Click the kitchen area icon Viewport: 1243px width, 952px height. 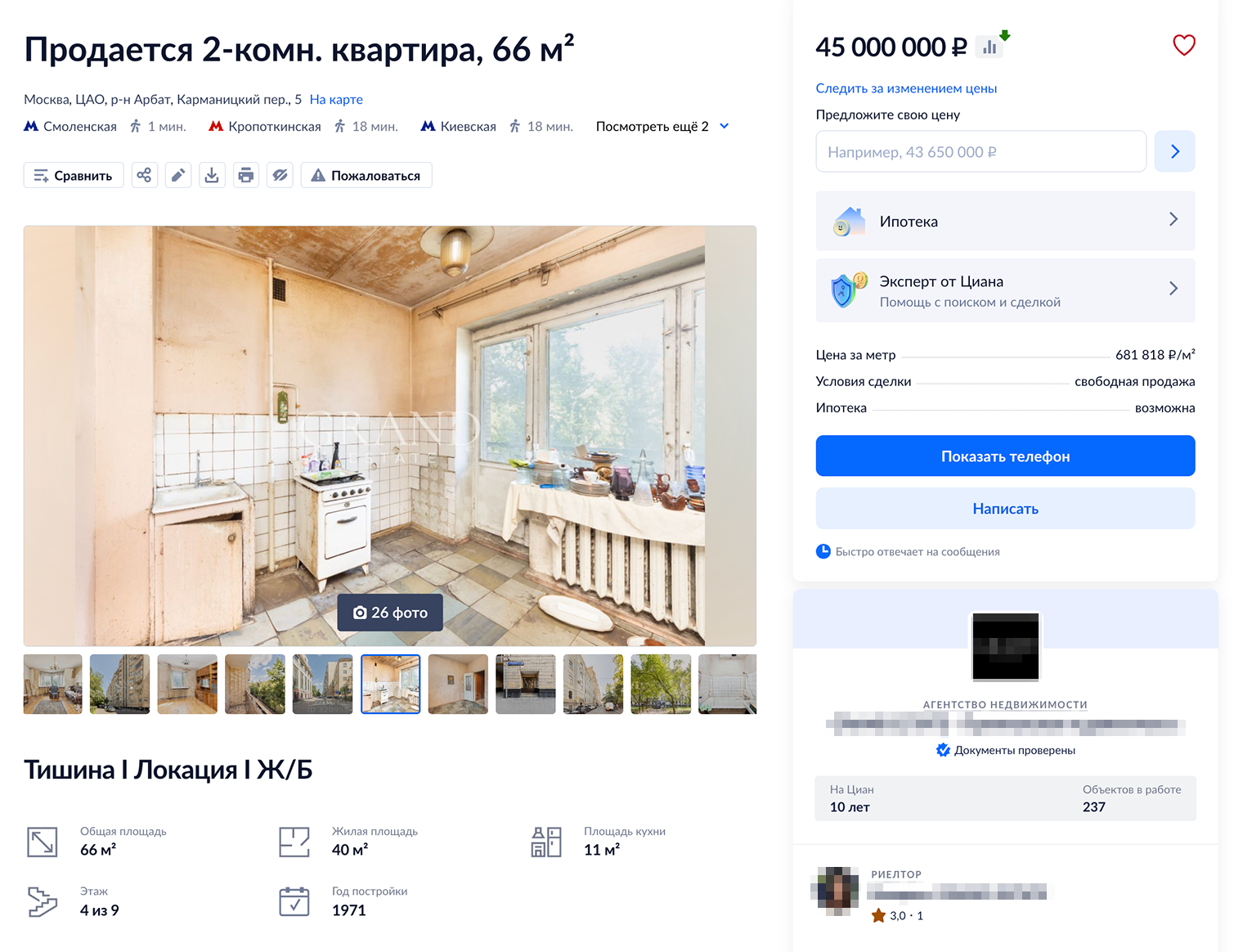pyautogui.click(x=546, y=842)
